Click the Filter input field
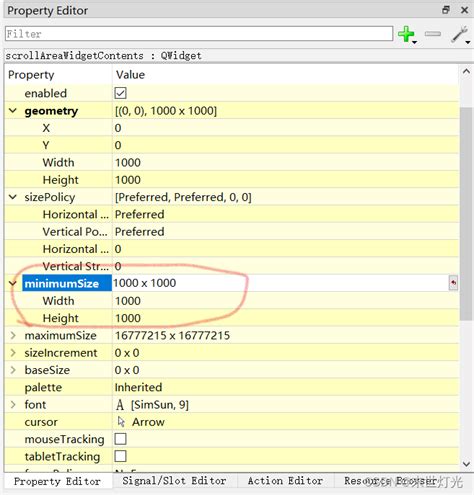Image resolution: width=474 pixels, height=495 pixels. tap(199, 34)
